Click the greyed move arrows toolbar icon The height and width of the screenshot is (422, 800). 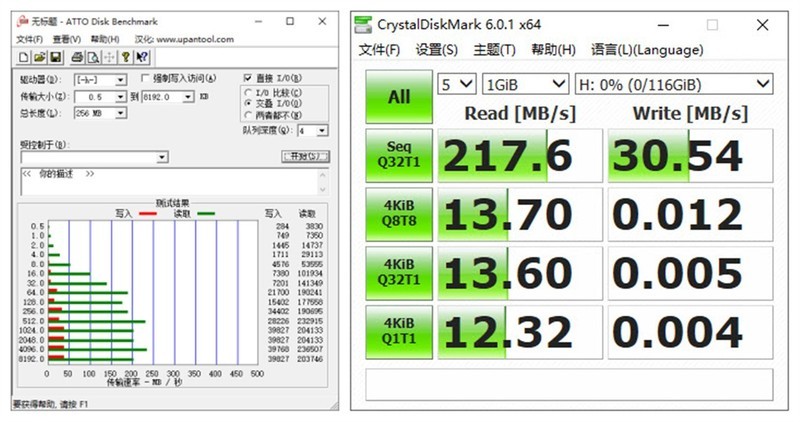click(x=109, y=57)
